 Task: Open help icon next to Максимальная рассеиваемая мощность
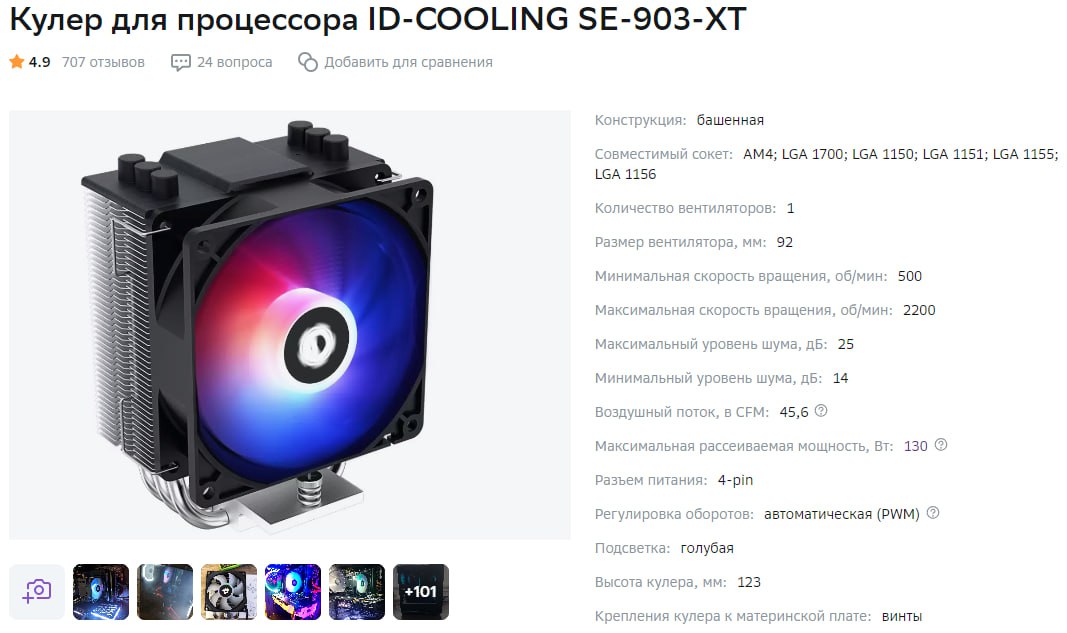tap(940, 445)
